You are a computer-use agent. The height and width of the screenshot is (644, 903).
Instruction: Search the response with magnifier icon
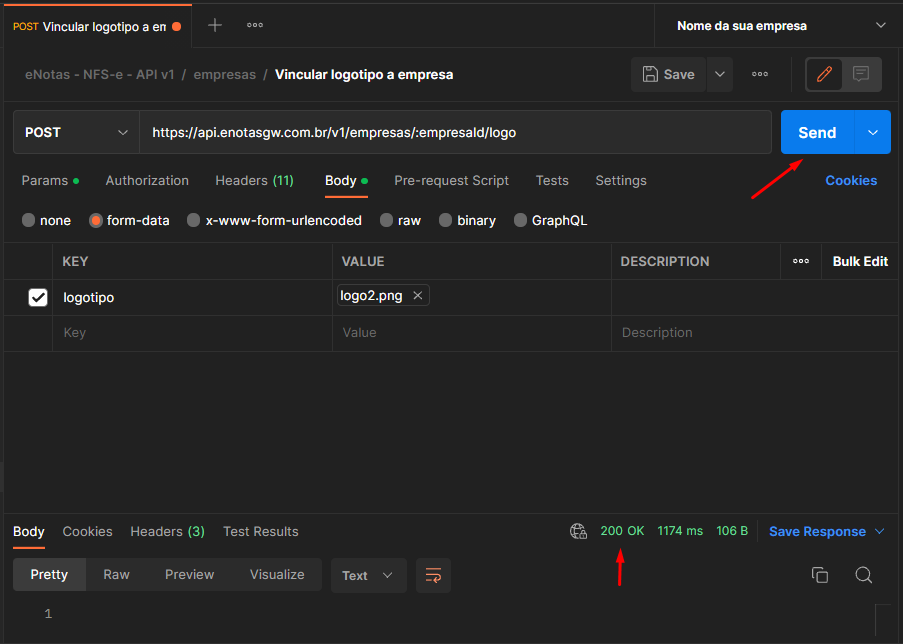coord(863,575)
